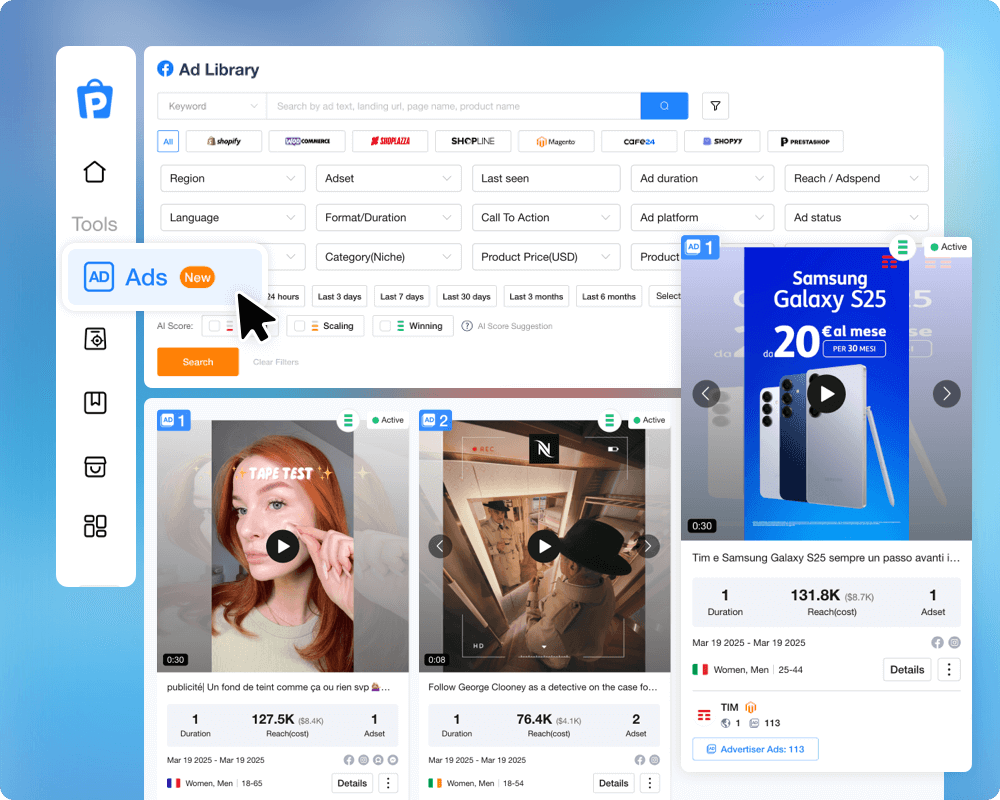
Task: Select the Ads menu item
Action: pos(165,277)
